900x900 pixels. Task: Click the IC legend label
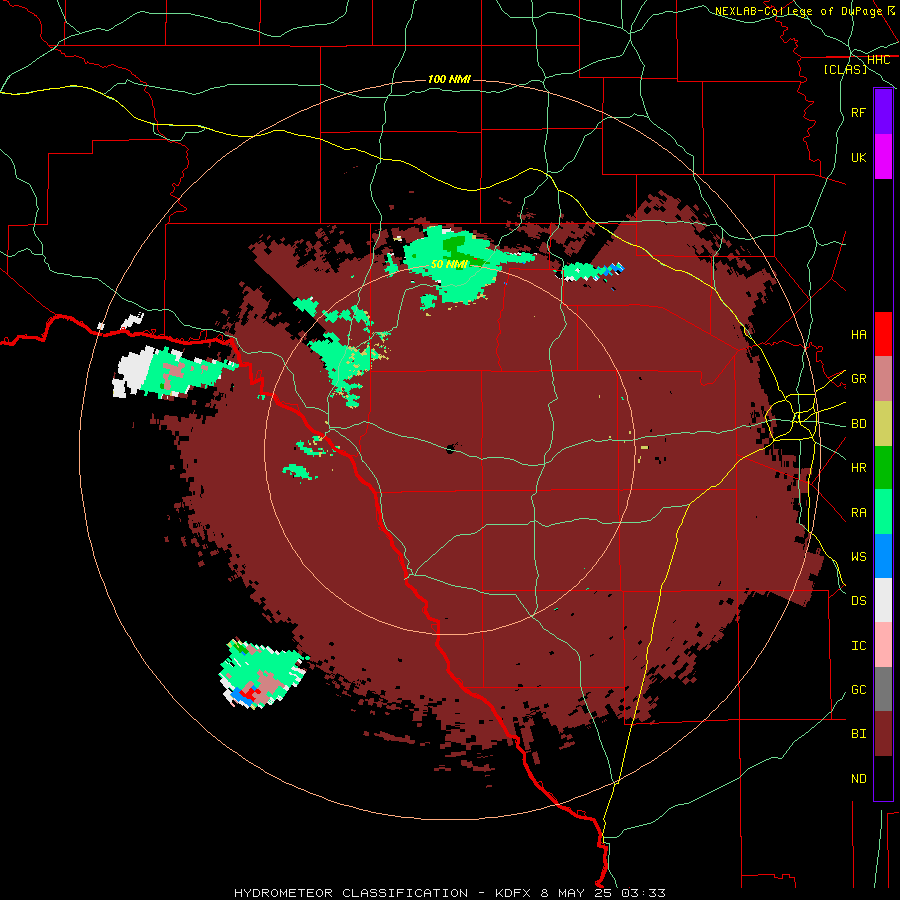coord(859,645)
